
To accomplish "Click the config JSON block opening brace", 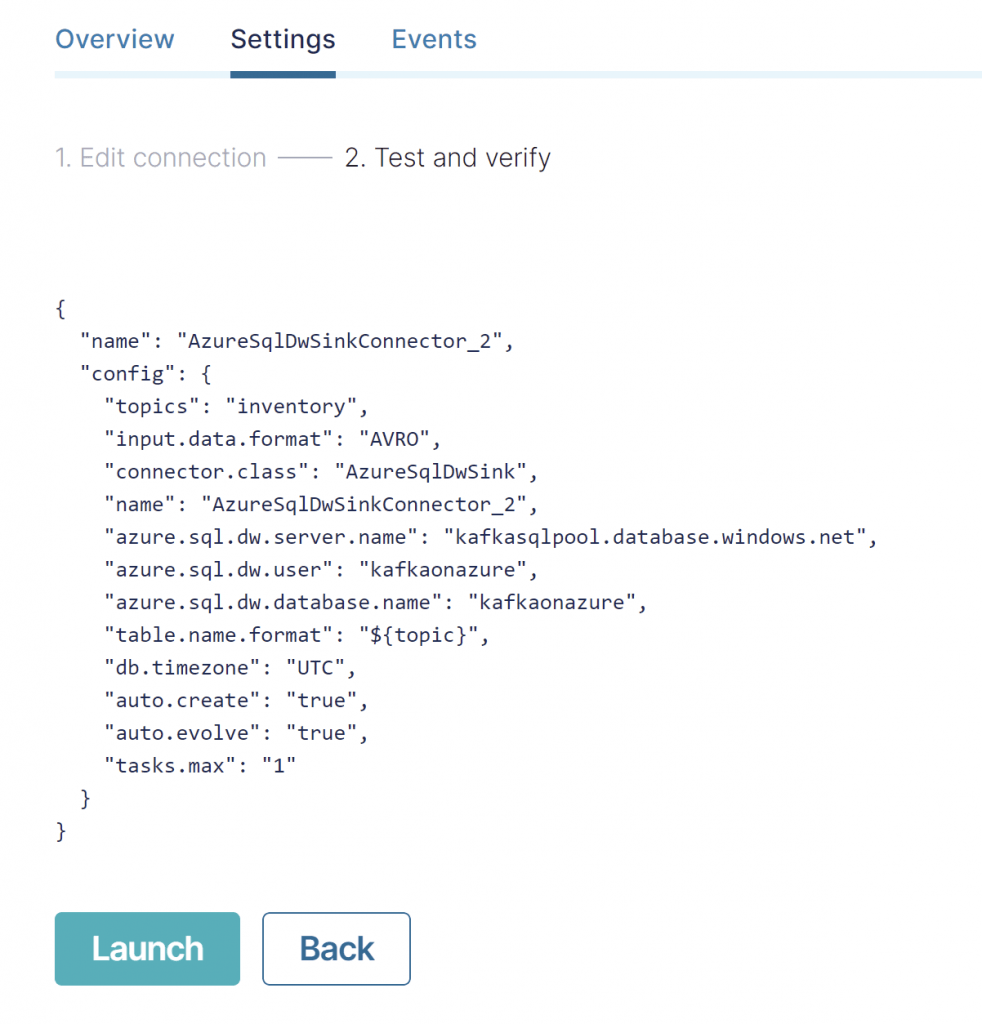I will click(x=198, y=373).
